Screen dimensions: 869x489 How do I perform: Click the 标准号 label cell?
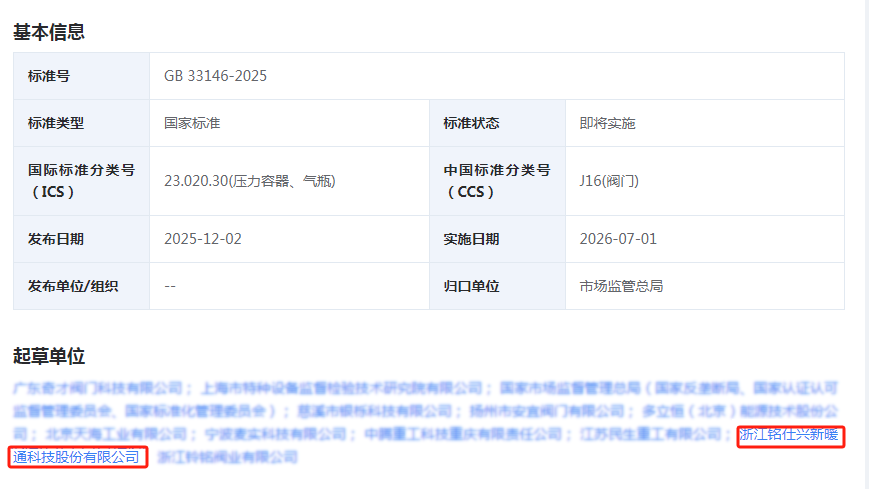81,77
